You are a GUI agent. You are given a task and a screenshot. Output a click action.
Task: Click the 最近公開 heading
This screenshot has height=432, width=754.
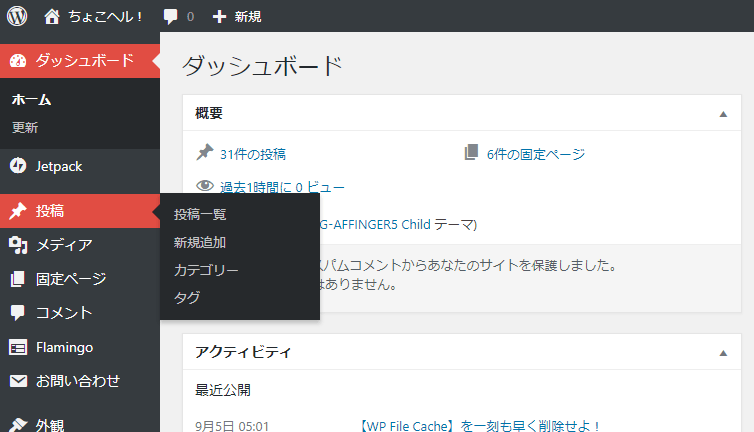(x=223, y=390)
